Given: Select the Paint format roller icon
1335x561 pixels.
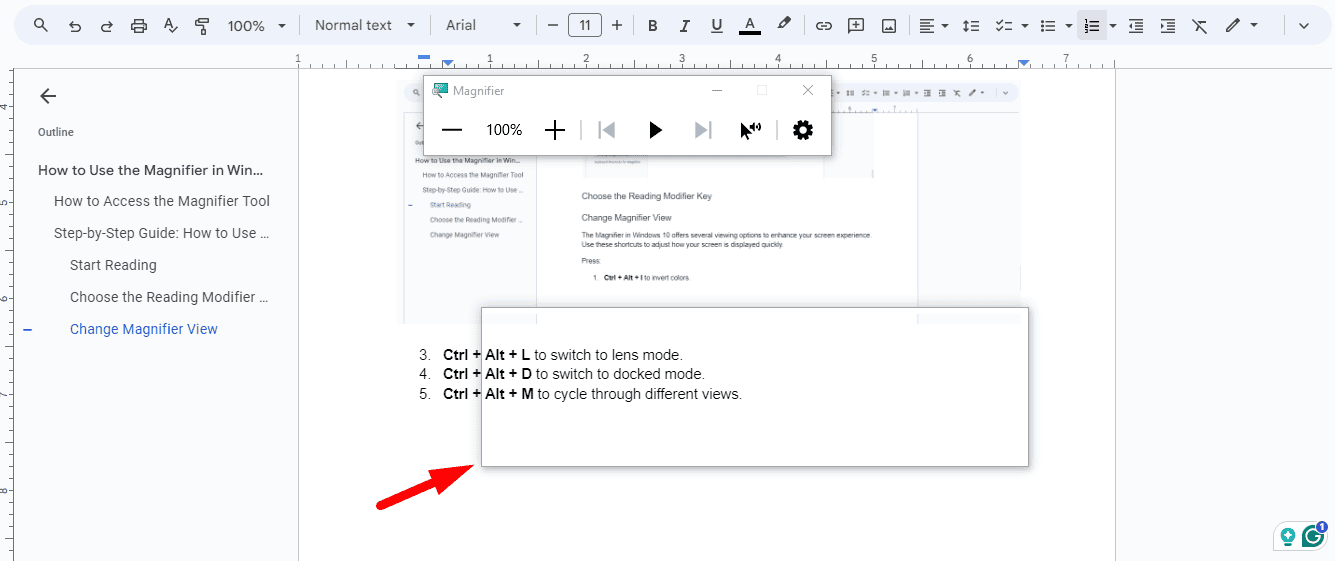Looking at the screenshot, I should point(203,26).
